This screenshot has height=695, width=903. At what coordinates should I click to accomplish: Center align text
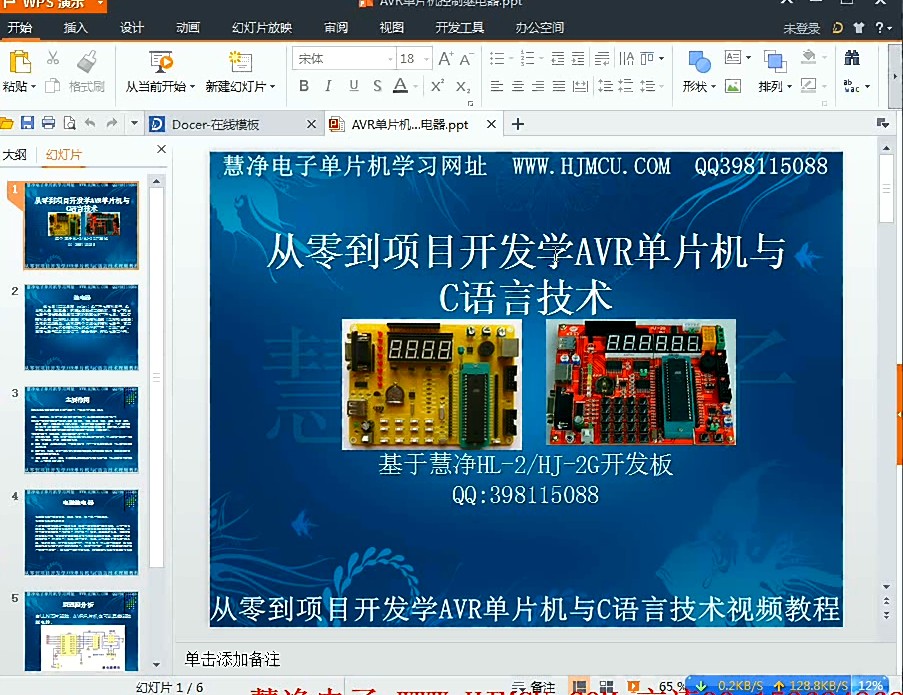coord(518,86)
